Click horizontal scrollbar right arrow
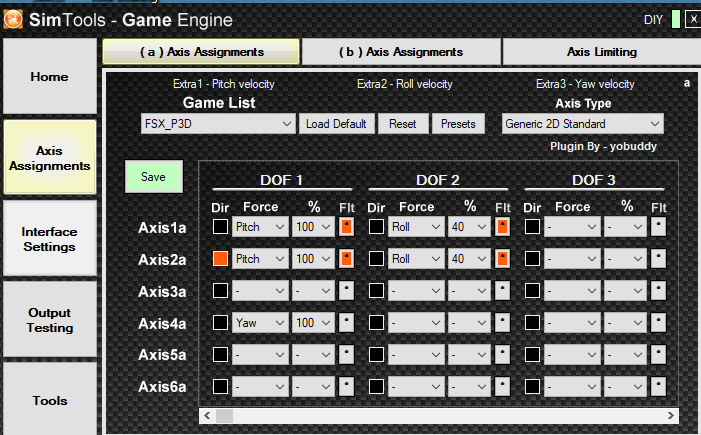This screenshot has width=701, height=435. point(671,416)
